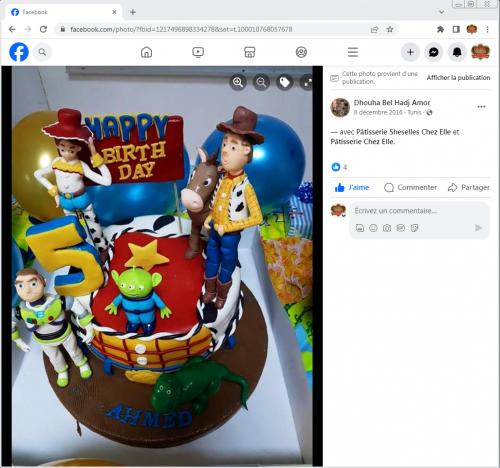Open Chrome extensions puzzle icon

[x=440, y=29]
